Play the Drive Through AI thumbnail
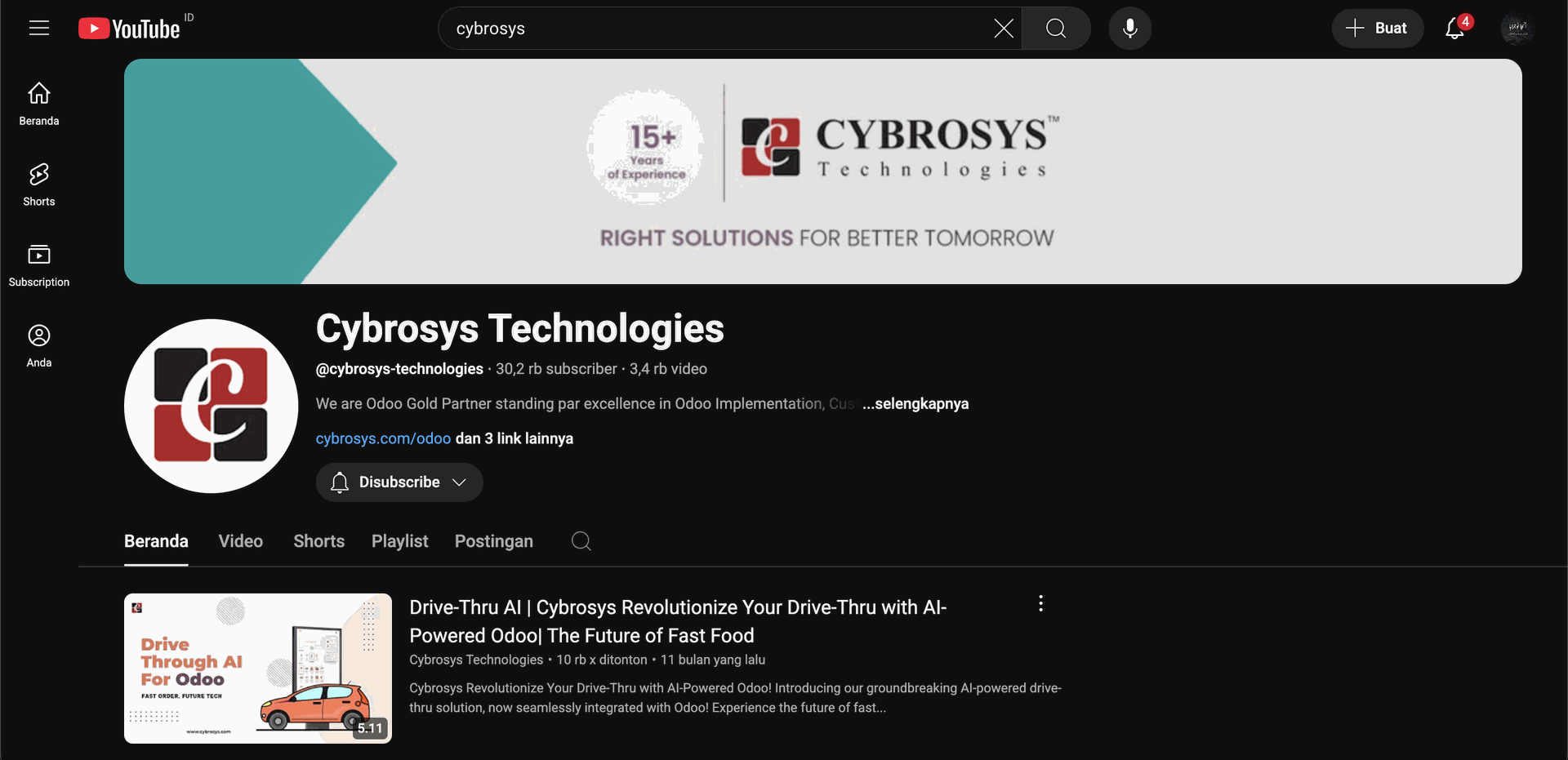The width and height of the screenshot is (1568, 760). pyautogui.click(x=258, y=669)
